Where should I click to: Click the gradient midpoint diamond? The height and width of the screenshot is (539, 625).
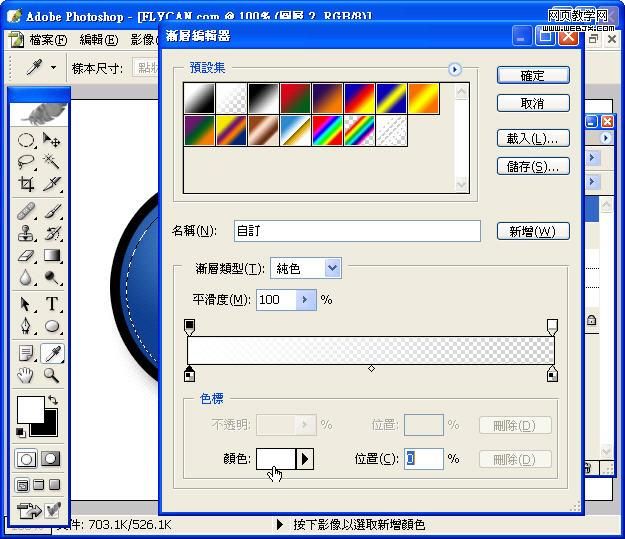point(371,369)
